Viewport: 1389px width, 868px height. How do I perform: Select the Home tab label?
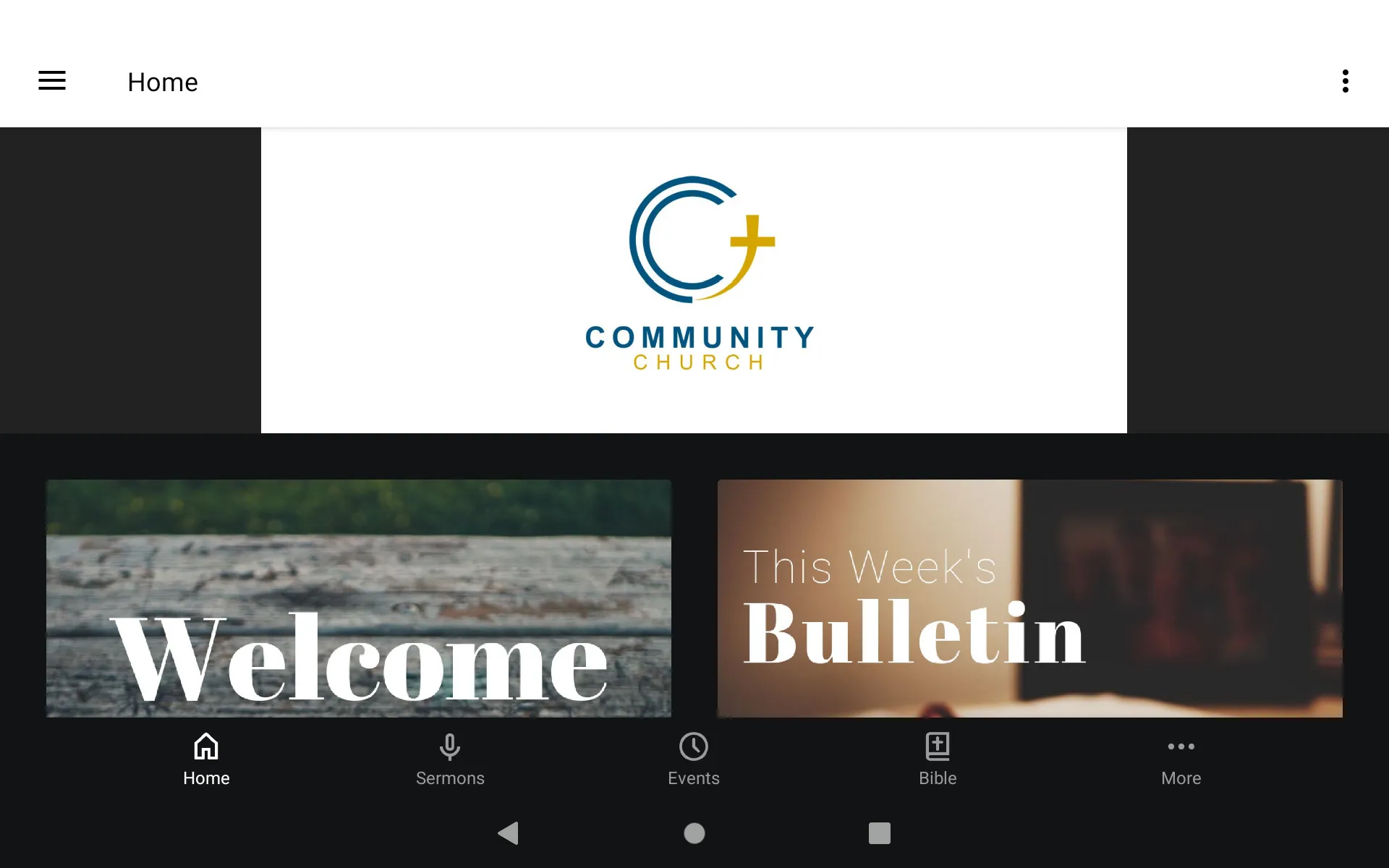point(205,779)
